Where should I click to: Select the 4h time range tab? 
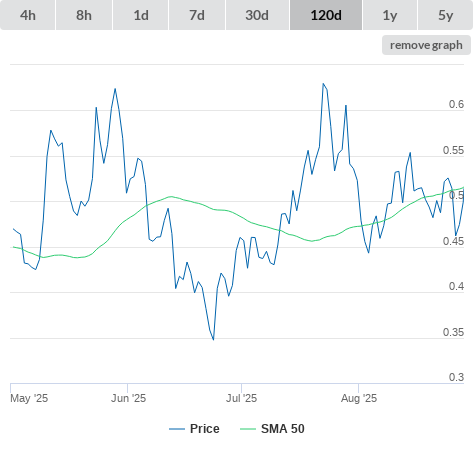pos(28,15)
